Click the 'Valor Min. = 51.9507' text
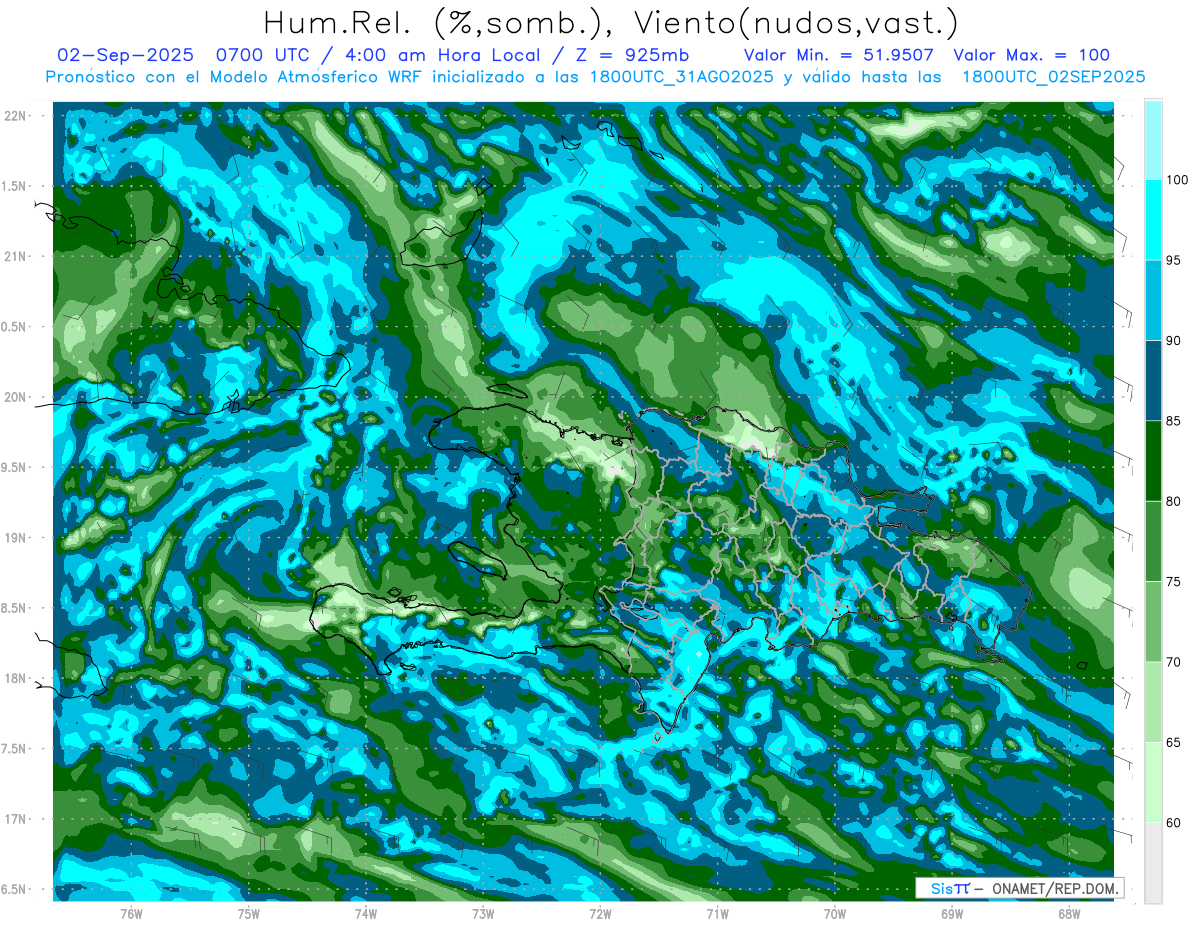This screenshot has height=927, width=1200. 839,55
